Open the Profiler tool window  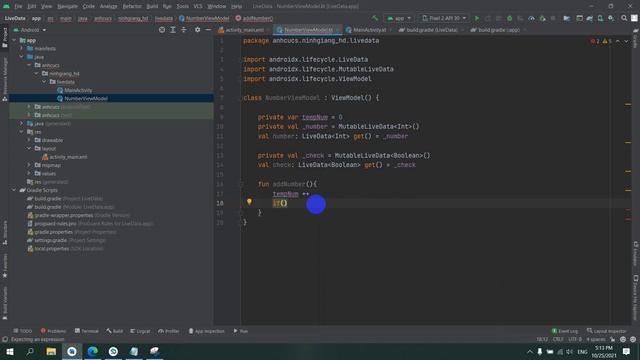(x=169, y=331)
